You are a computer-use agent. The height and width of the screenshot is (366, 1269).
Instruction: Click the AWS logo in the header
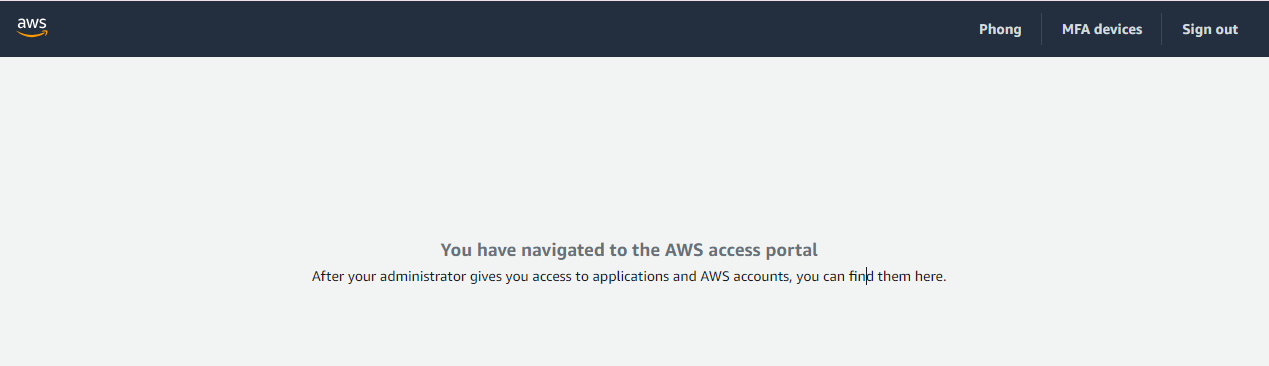pos(32,28)
